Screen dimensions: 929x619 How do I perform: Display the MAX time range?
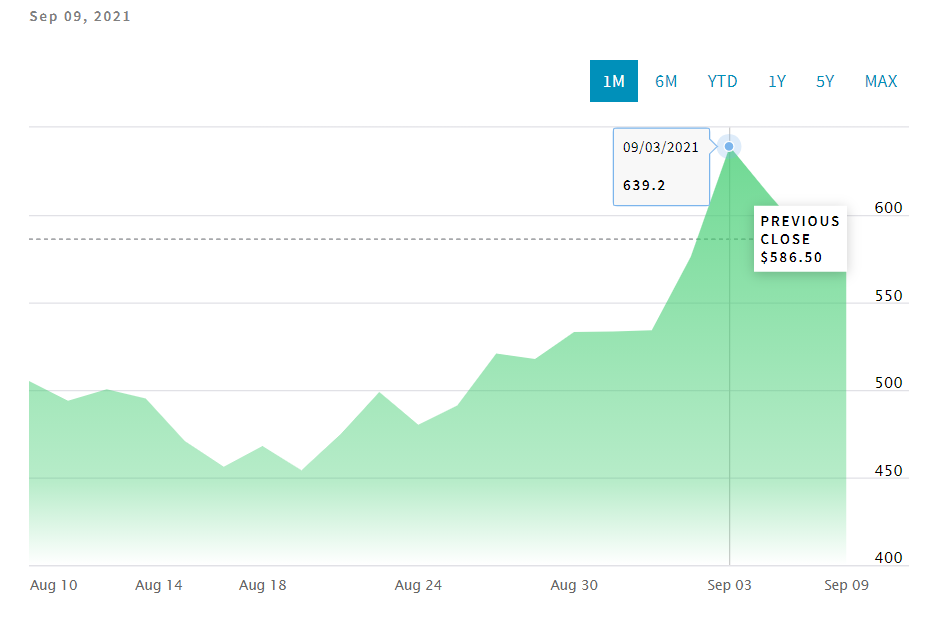pyautogui.click(x=881, y=82)
